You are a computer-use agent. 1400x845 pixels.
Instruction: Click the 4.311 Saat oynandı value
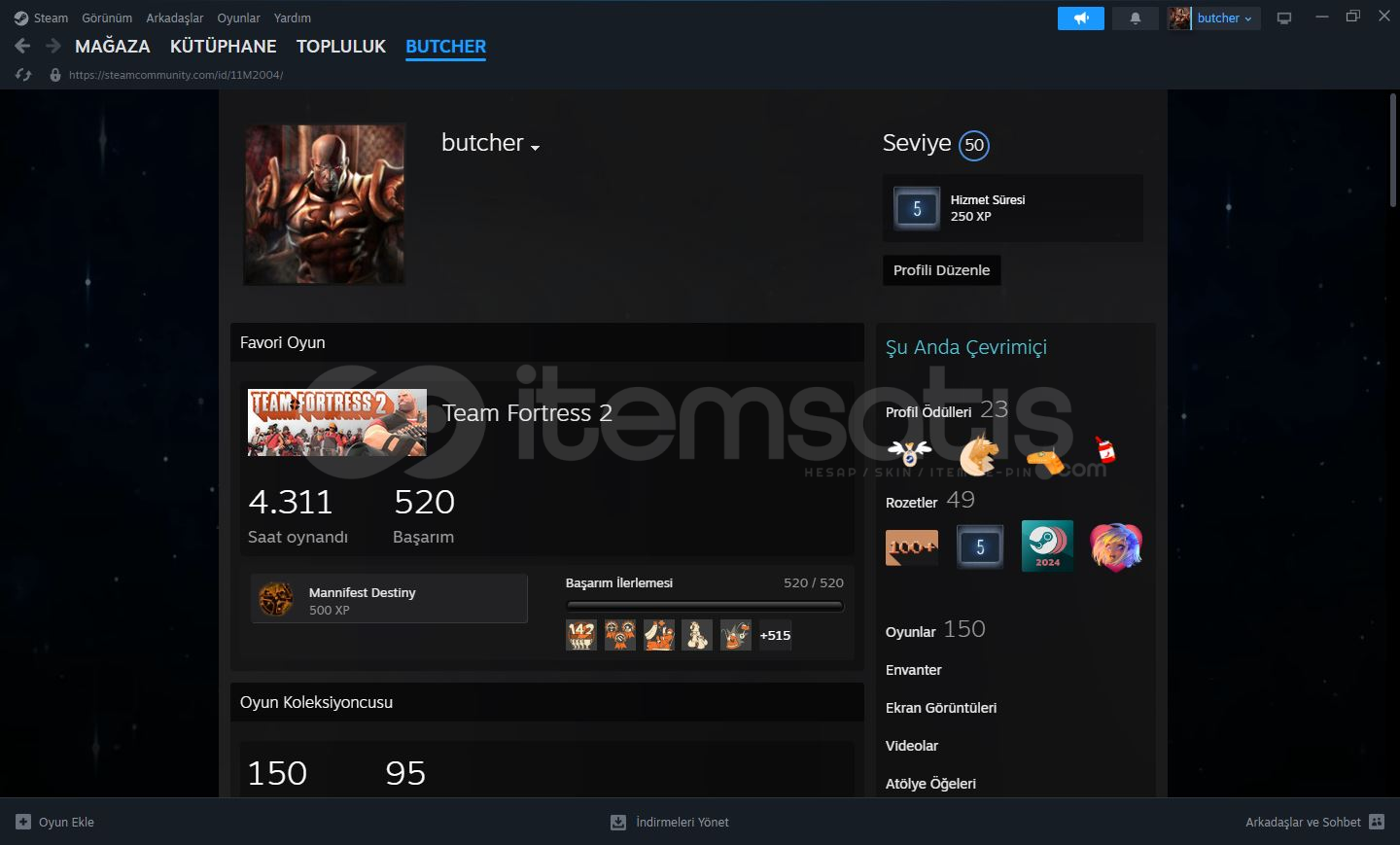291,502
